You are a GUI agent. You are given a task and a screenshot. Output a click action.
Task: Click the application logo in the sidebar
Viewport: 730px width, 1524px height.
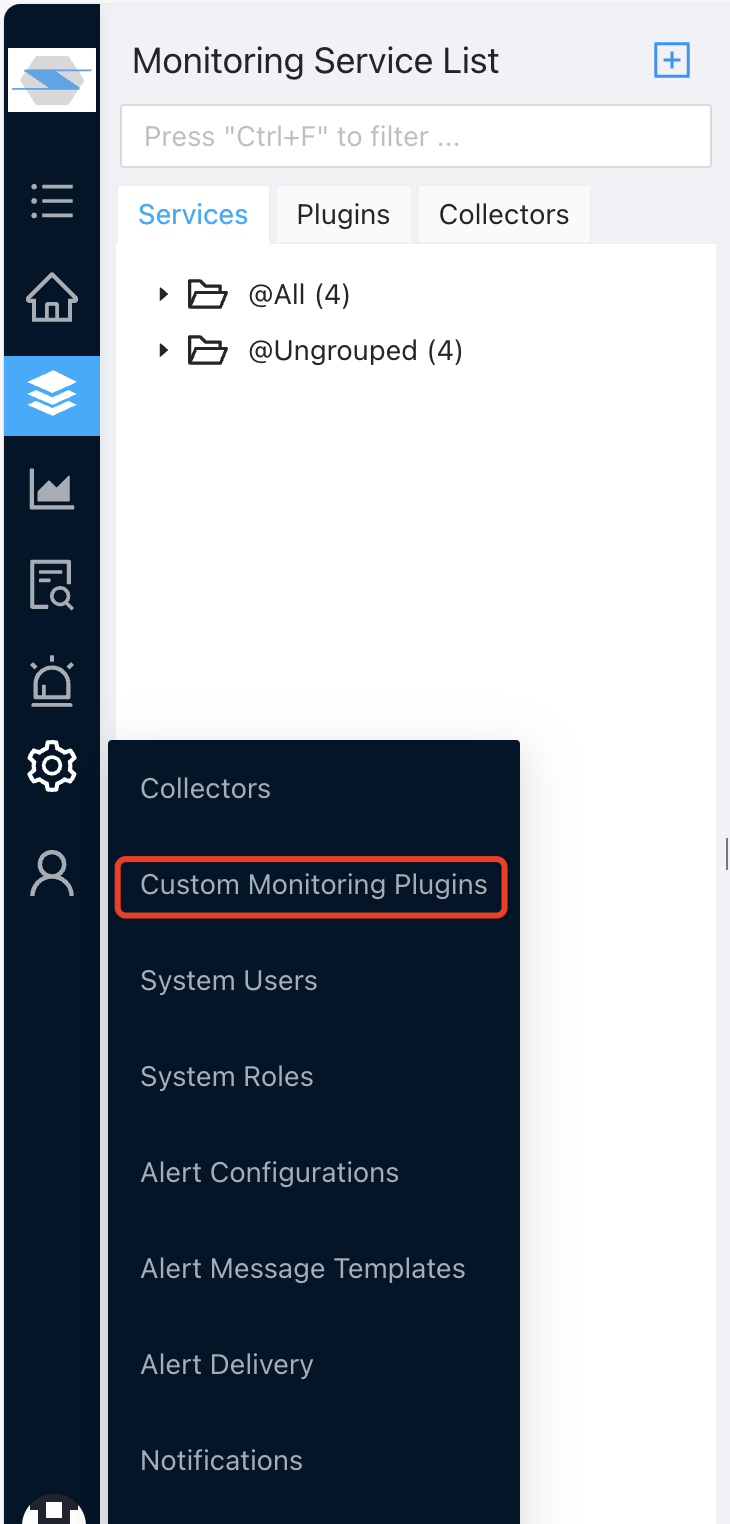pos(52,79)
